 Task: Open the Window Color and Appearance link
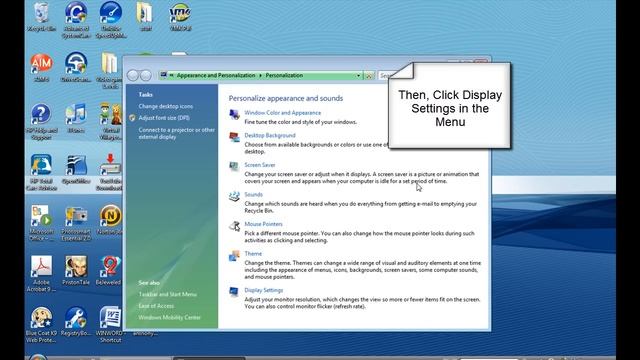(282, 113)
